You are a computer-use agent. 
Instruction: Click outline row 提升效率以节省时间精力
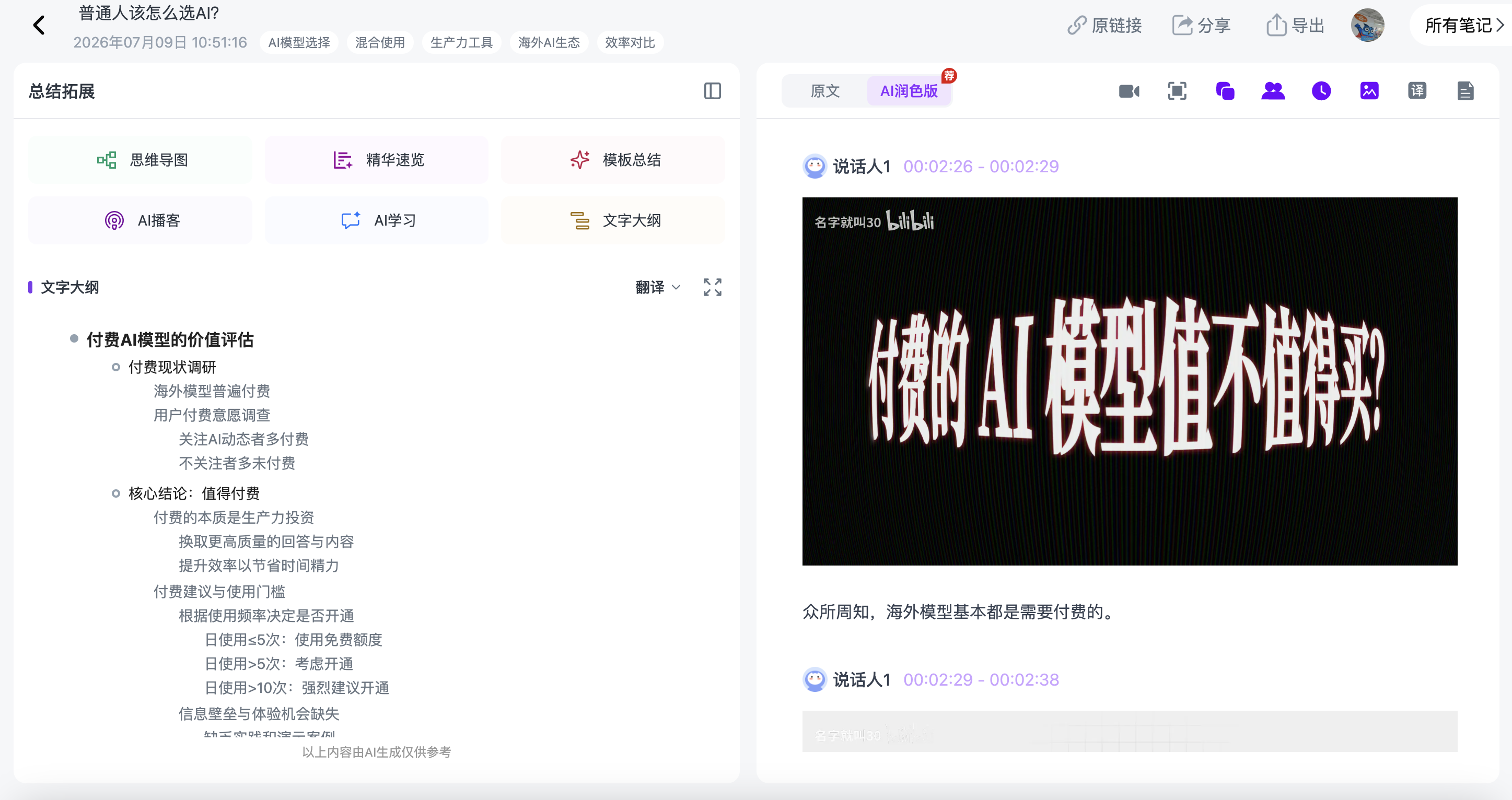click(259, 566)
